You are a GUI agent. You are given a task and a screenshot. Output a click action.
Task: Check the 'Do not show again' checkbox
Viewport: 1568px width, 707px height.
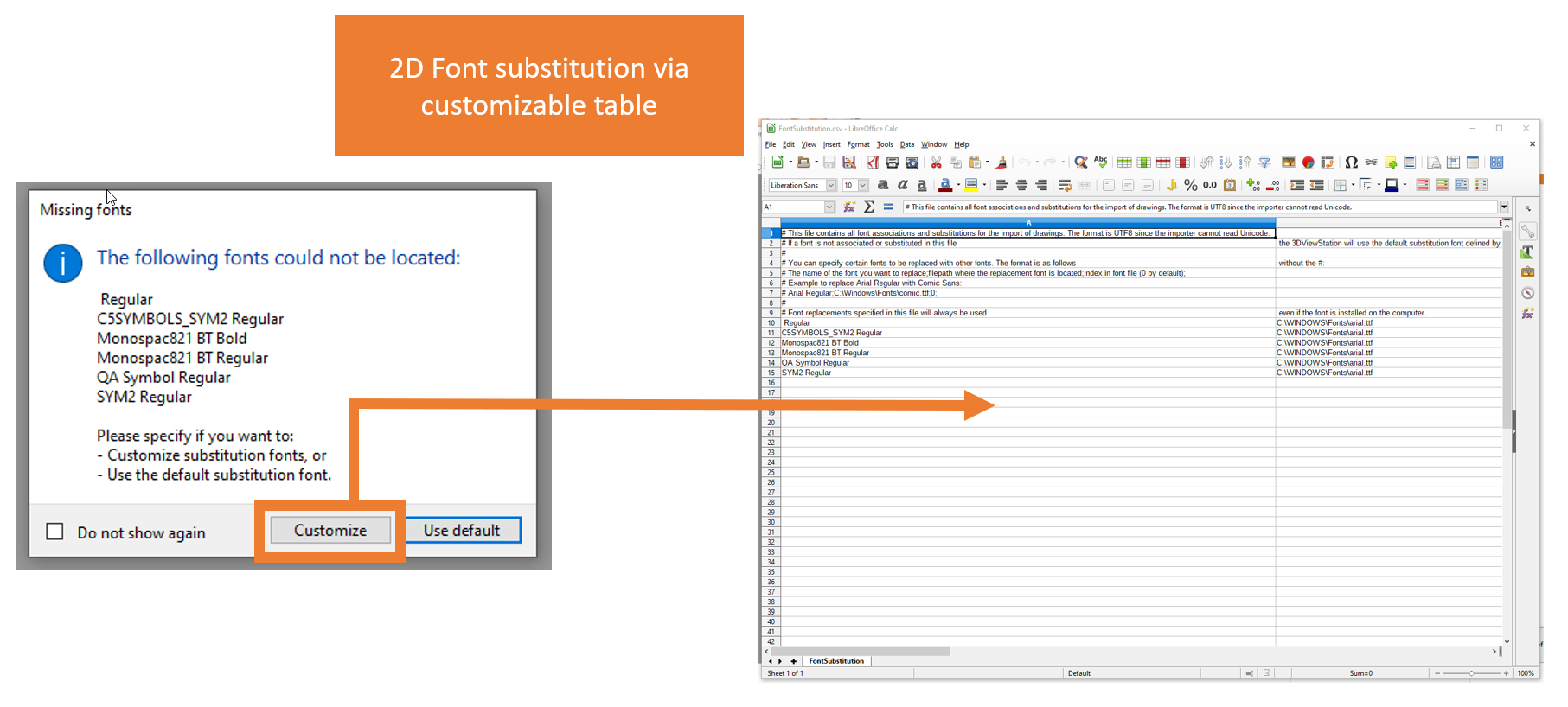(x=54, y=532)
